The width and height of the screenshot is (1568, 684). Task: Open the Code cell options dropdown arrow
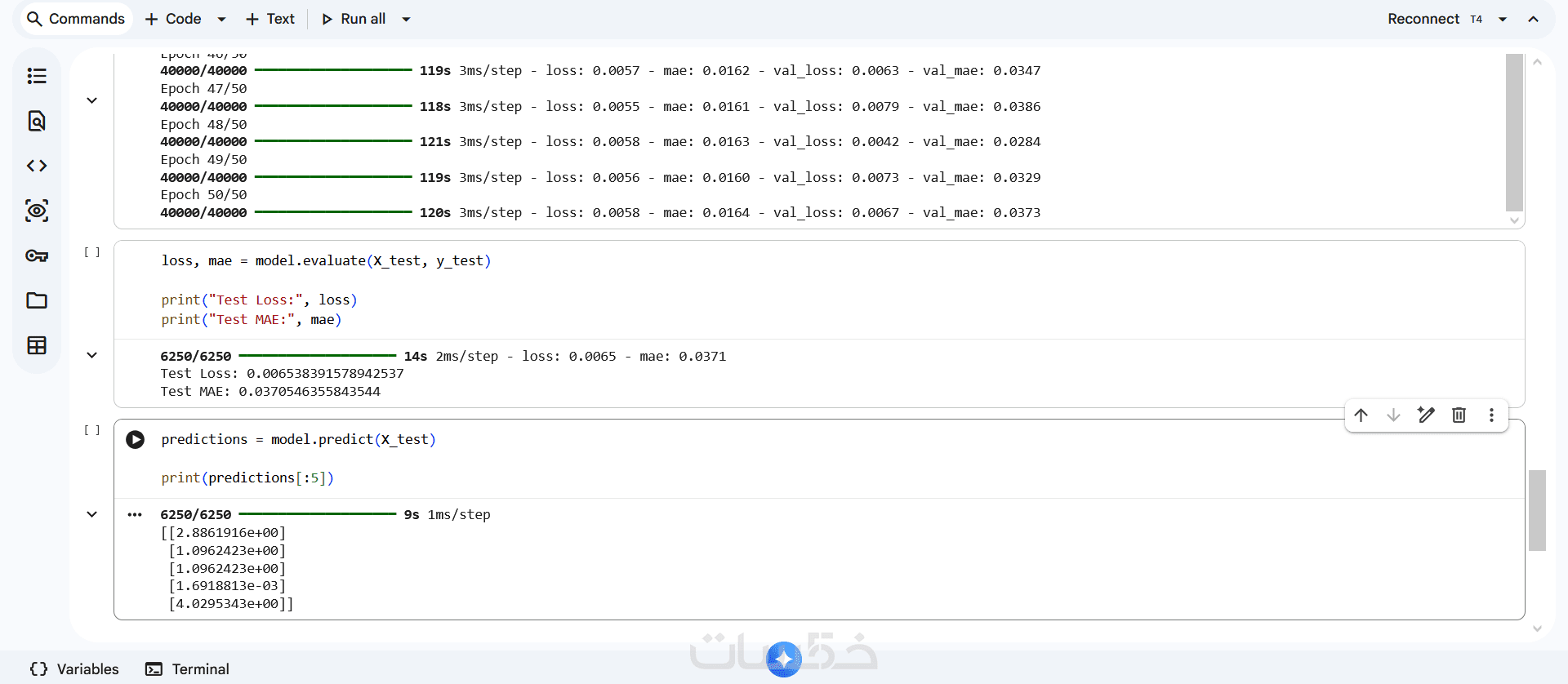click(221, 19)
